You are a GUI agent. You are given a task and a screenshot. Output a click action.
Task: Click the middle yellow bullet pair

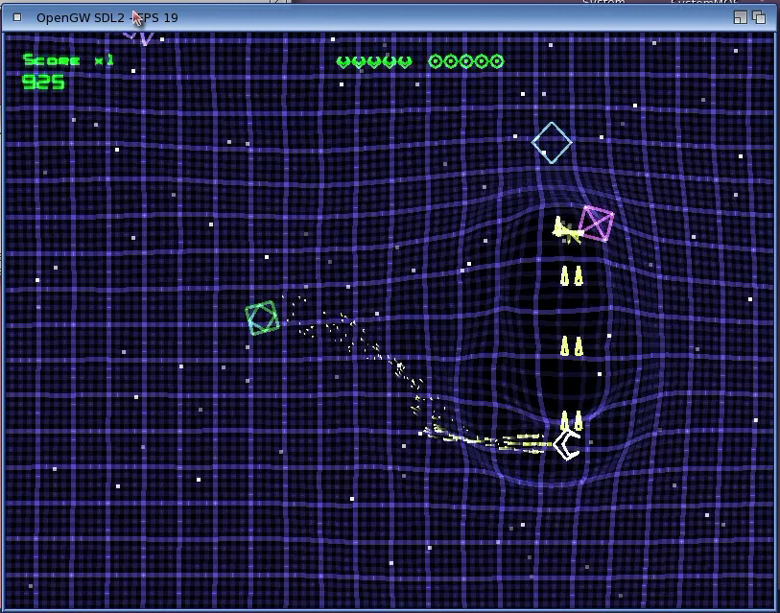tap(571, 347)
